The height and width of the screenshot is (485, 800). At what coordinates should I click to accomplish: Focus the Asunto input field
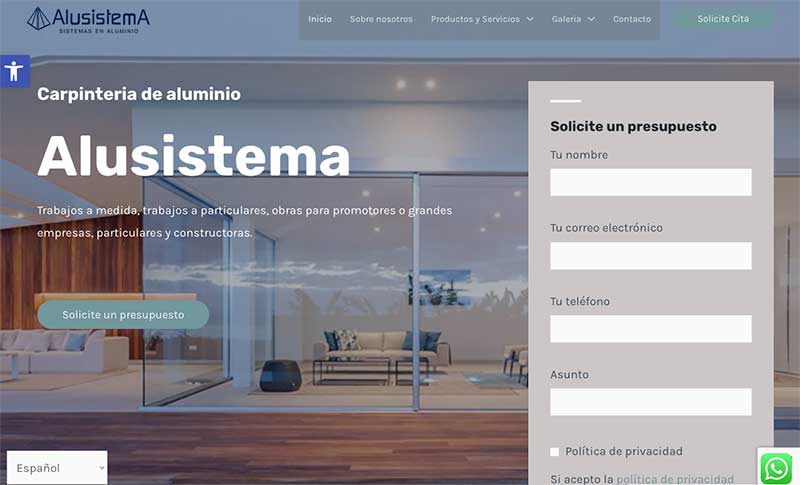click(x=651, y=402)
